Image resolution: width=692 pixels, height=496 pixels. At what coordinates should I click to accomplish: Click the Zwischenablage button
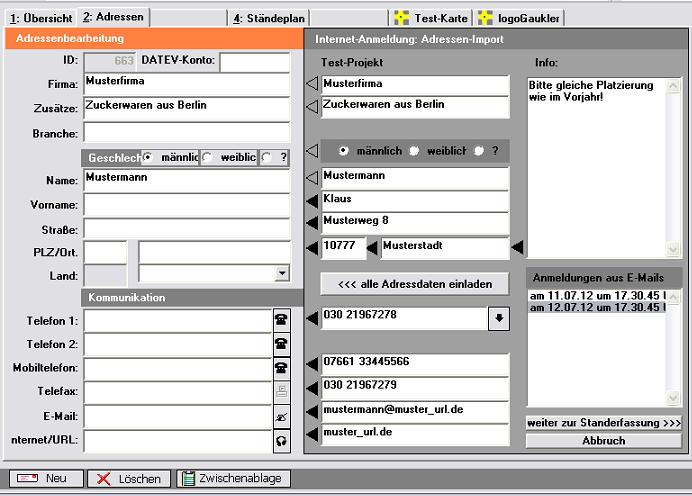pyautogui.click(x=233, y=478)
